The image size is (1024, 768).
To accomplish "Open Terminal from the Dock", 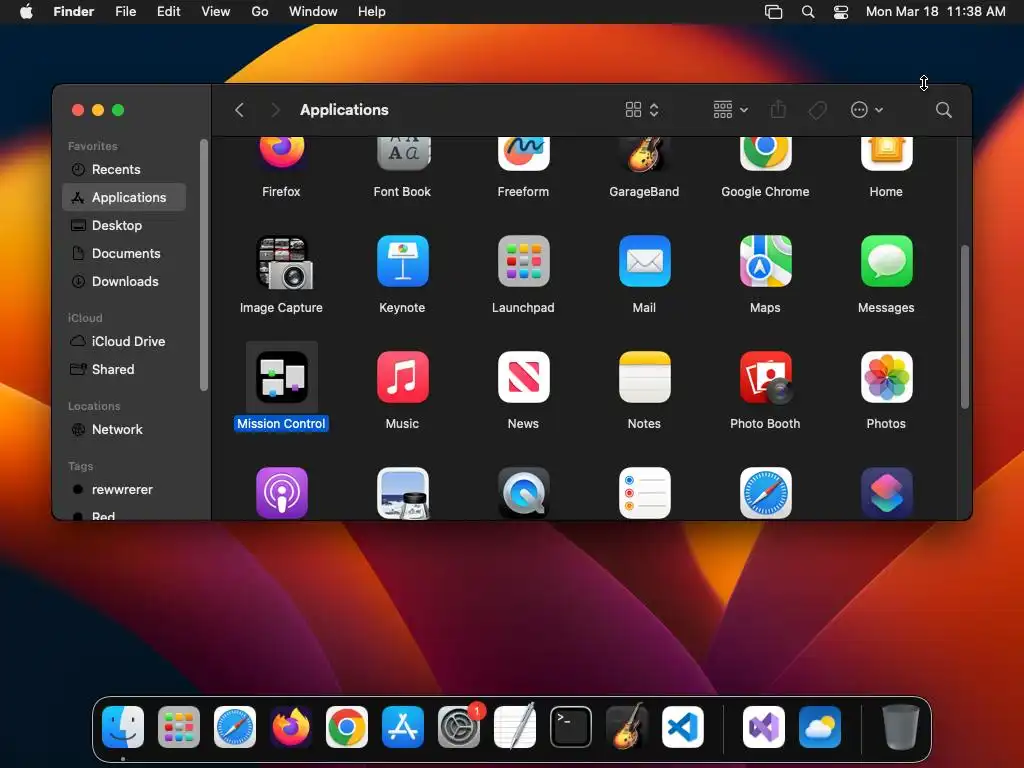I will (571, 727).
